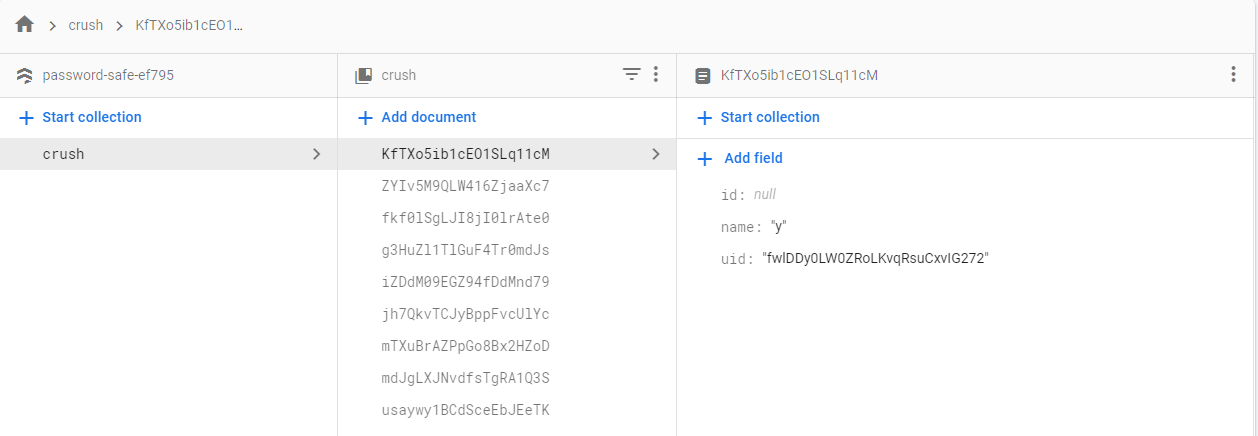
Task: Open crush collection three-dot menu
Action: click(656, 75)
